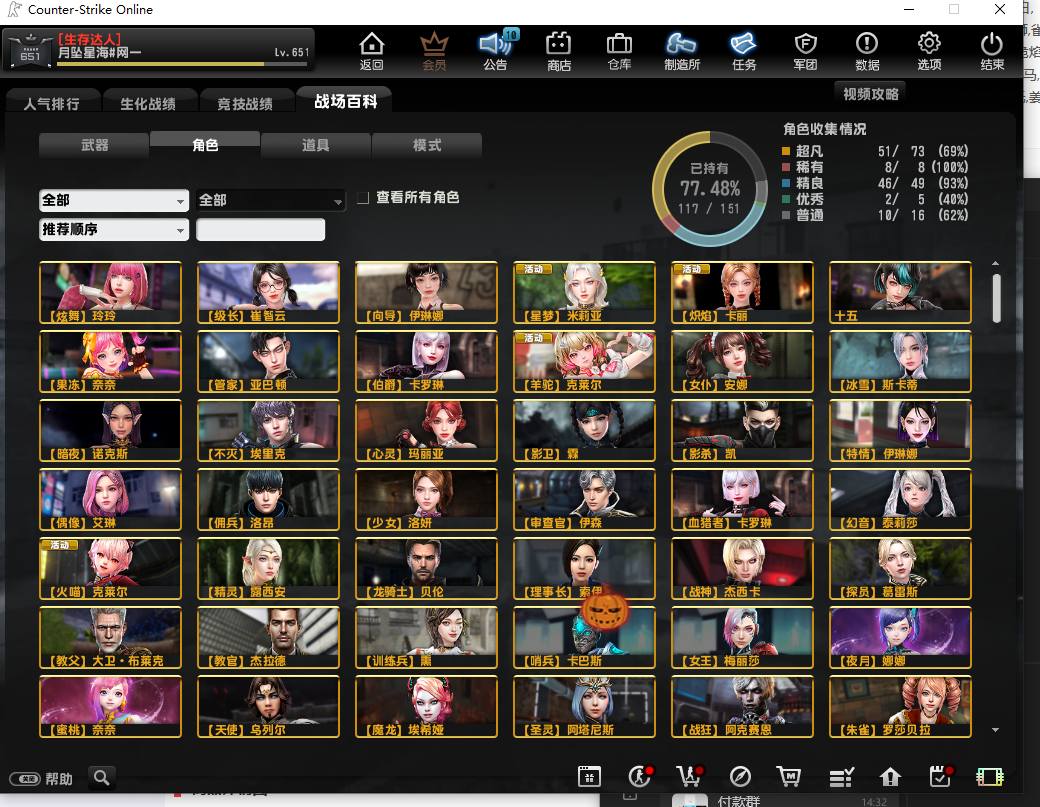This screenshot has height=807, width=1040.
Task: Select the 十五 character card
Action: [900, 292]
